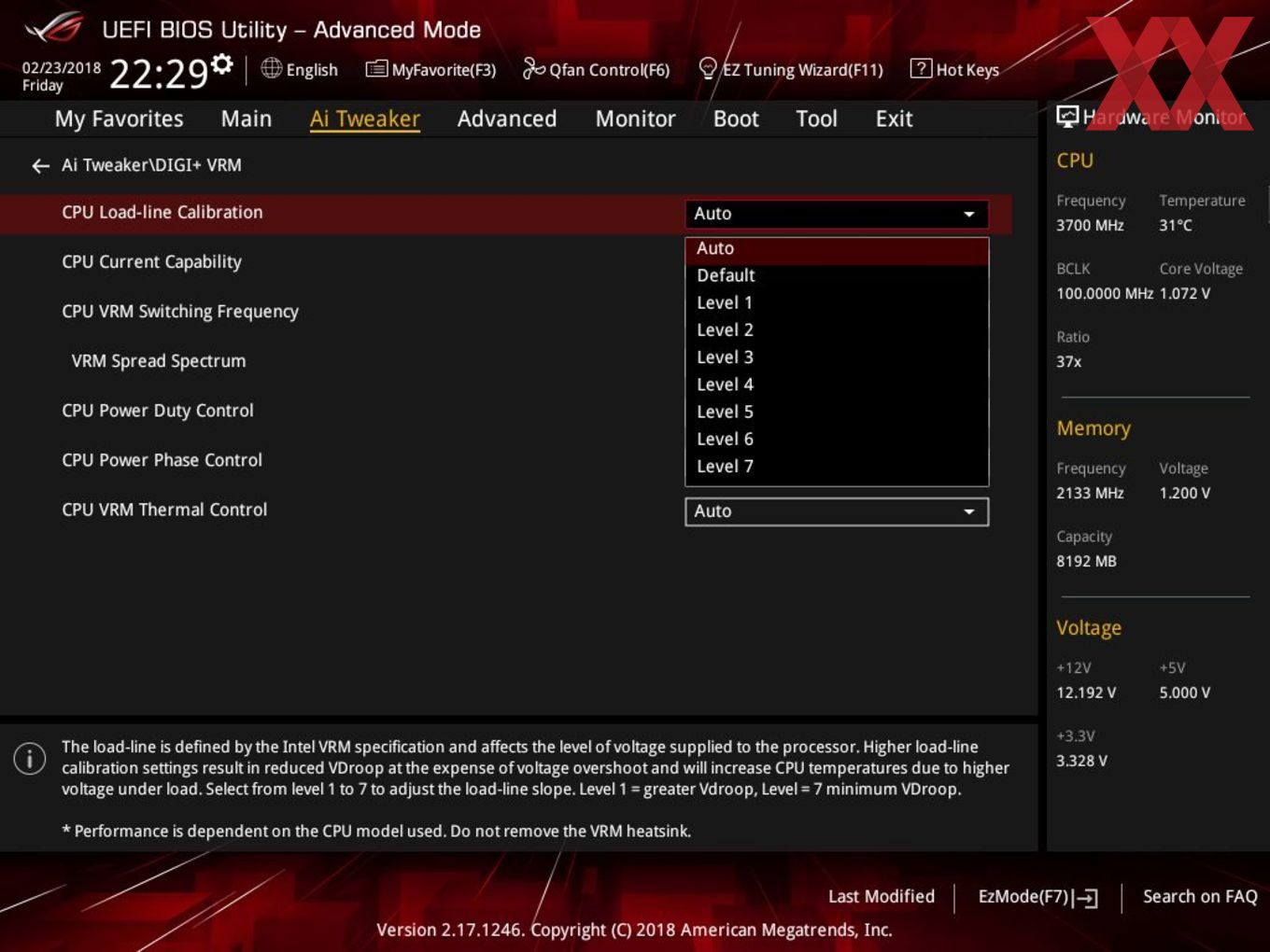Open the Tool tab
The image size is (1270, 952).
click(x=816, y=119)
